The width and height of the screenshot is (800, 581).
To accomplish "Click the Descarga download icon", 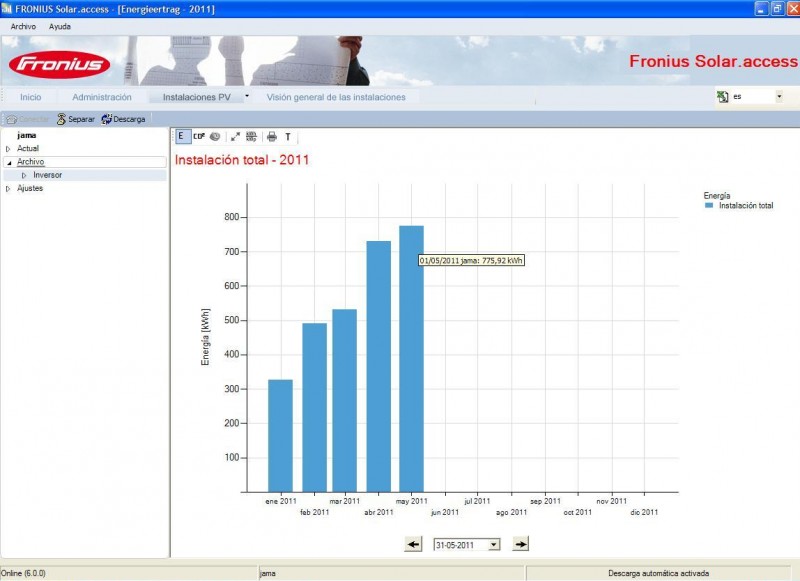I will click(x=106, y=119).
